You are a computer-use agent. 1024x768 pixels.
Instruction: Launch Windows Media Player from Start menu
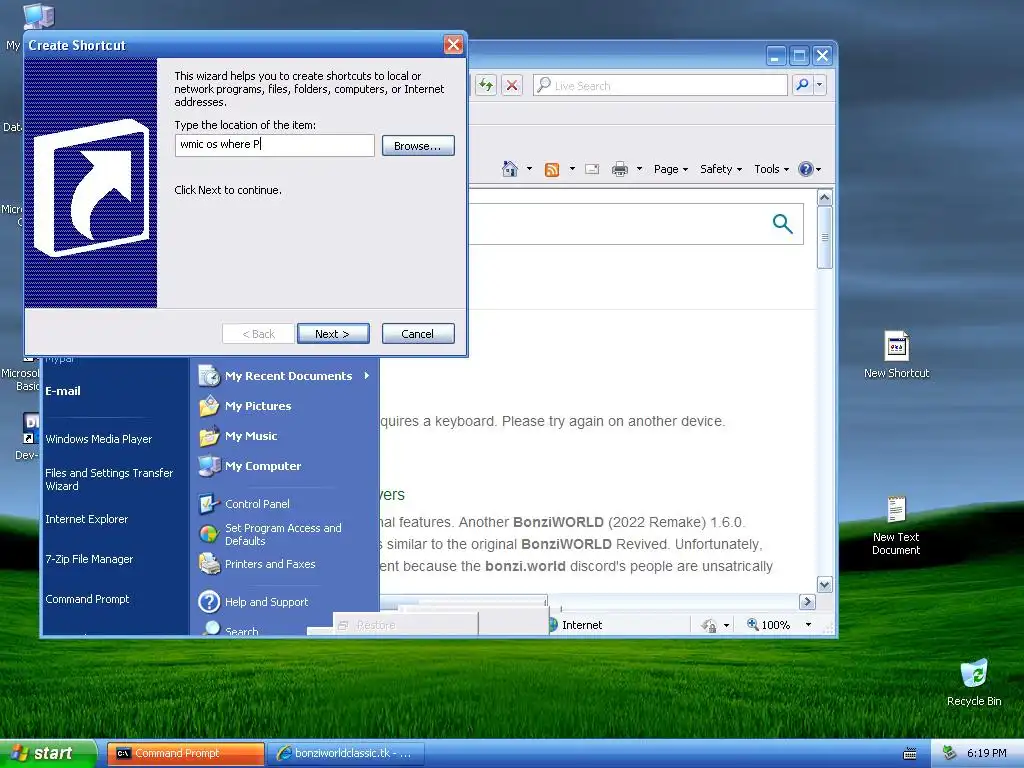(x=99, y=440)
